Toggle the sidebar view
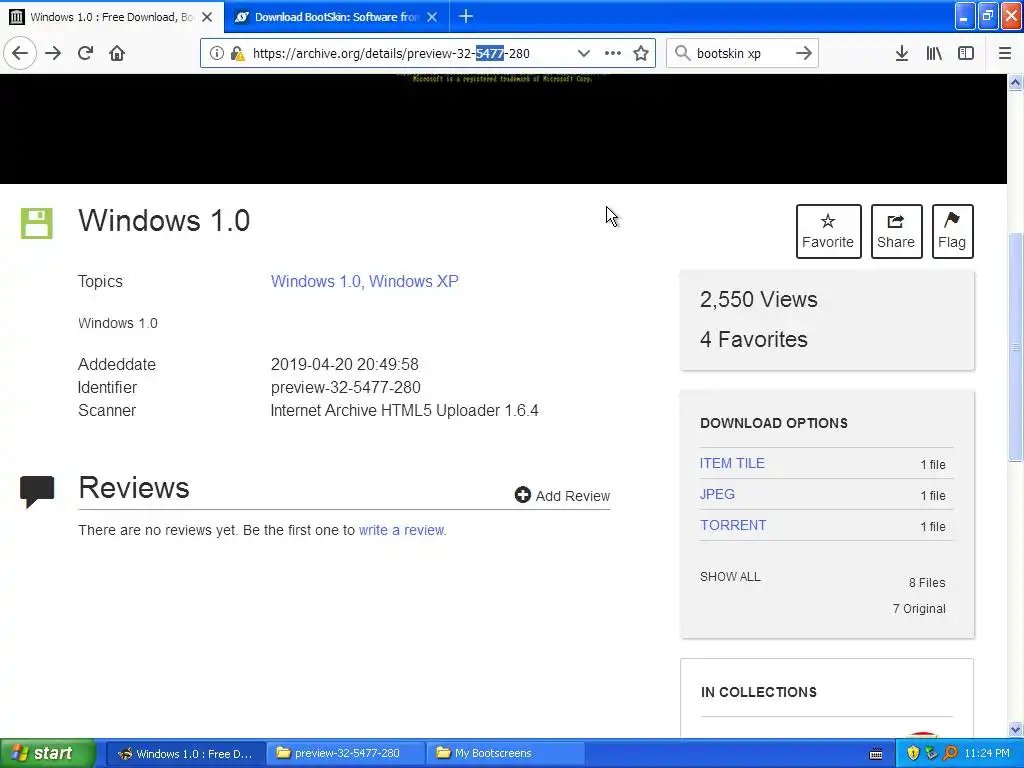 click(x=966, y=53)
